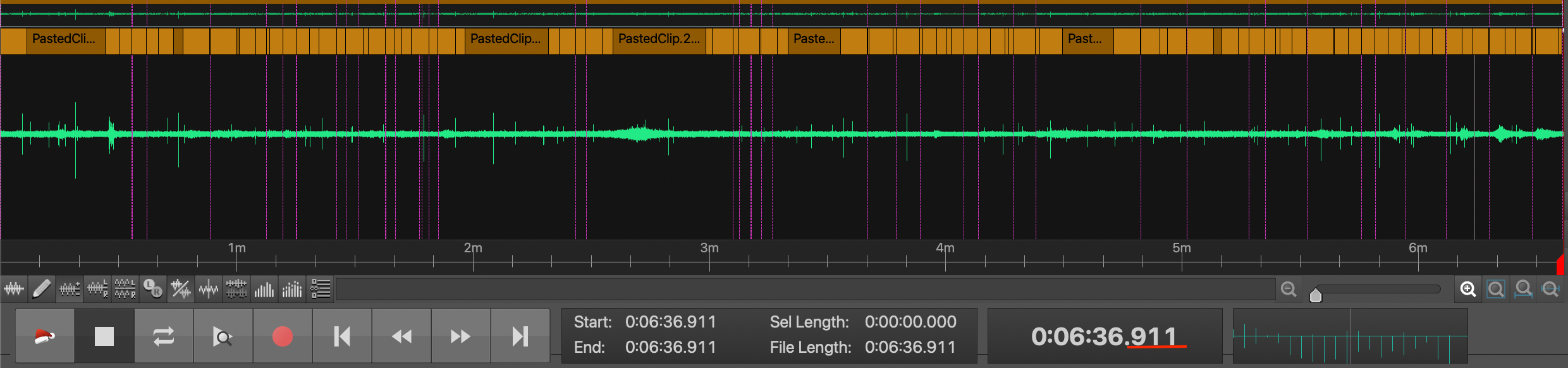Viewport: 1568px width, 368px height.
Task: Skip to the start of the file
Action: tap(342, 336)
